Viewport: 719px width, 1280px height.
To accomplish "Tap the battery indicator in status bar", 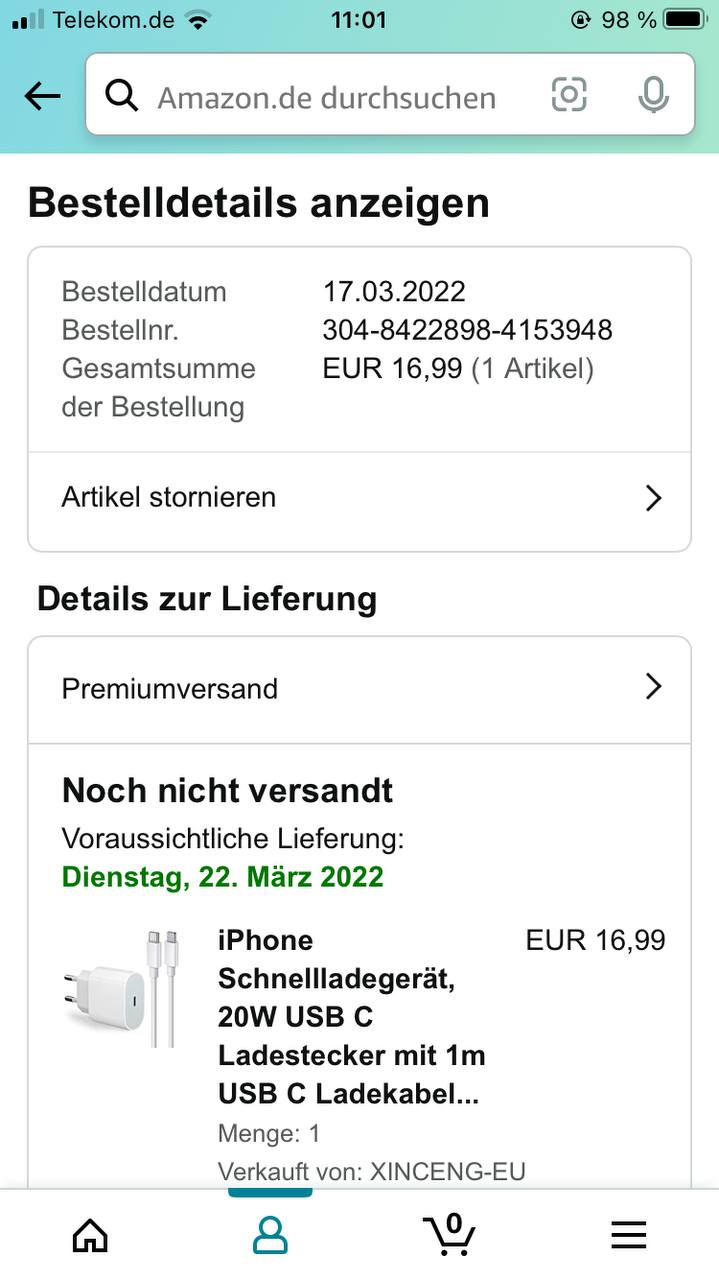I will pyautogui.click(x=684, y=19).
